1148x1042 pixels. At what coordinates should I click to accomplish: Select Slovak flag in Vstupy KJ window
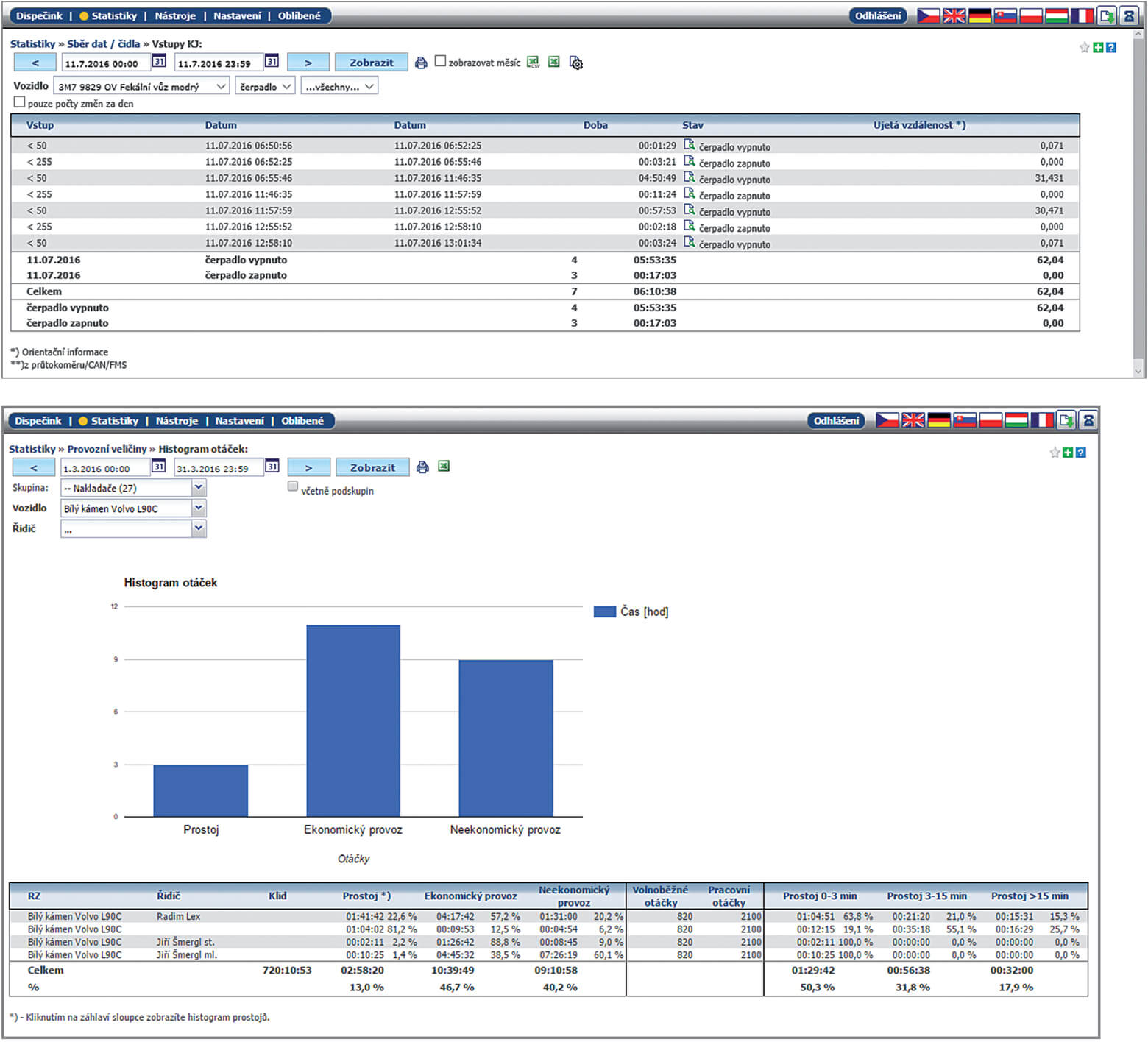tap(1005, 15)
